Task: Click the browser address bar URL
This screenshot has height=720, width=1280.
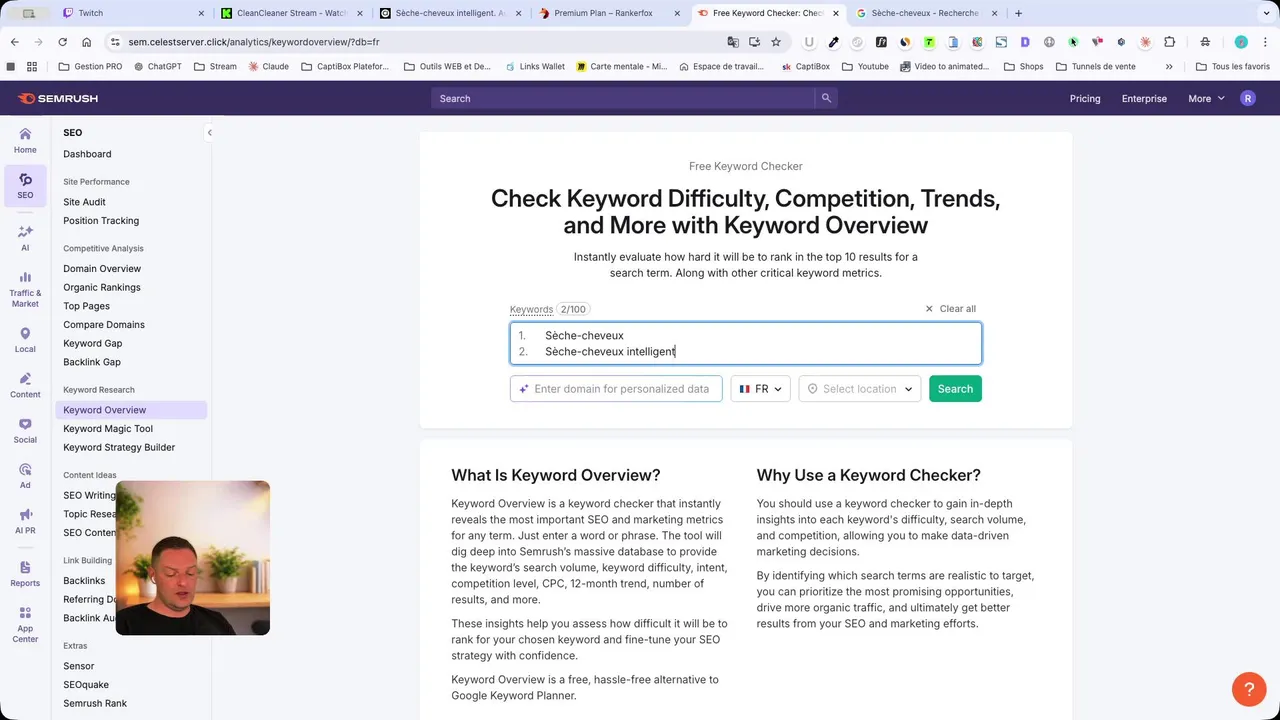Action: (254, 42)
